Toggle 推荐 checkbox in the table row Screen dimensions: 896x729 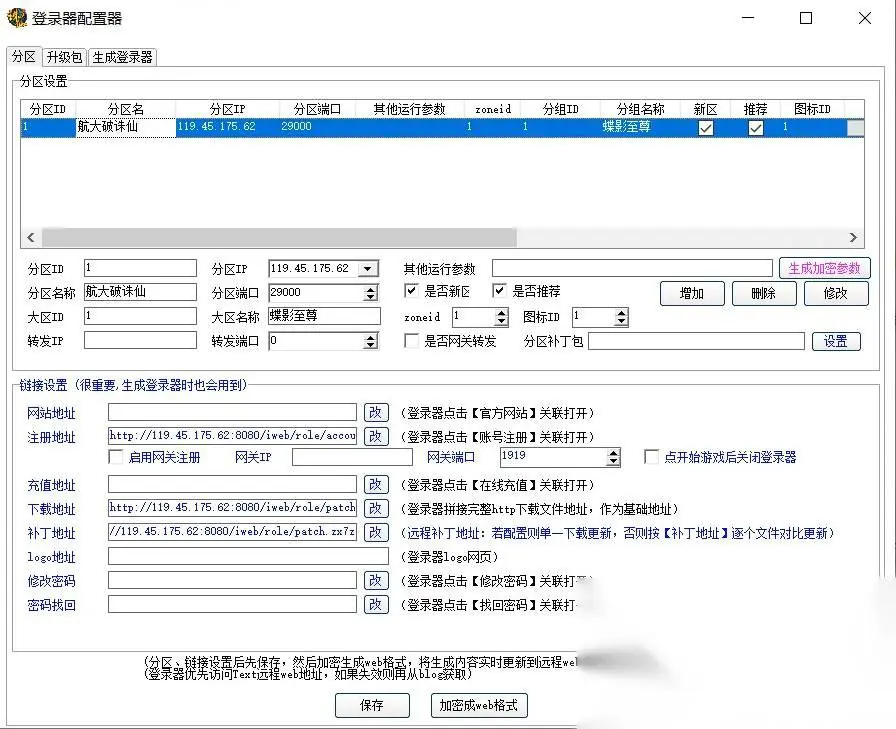pyautogui.click(x=755, y=128)
